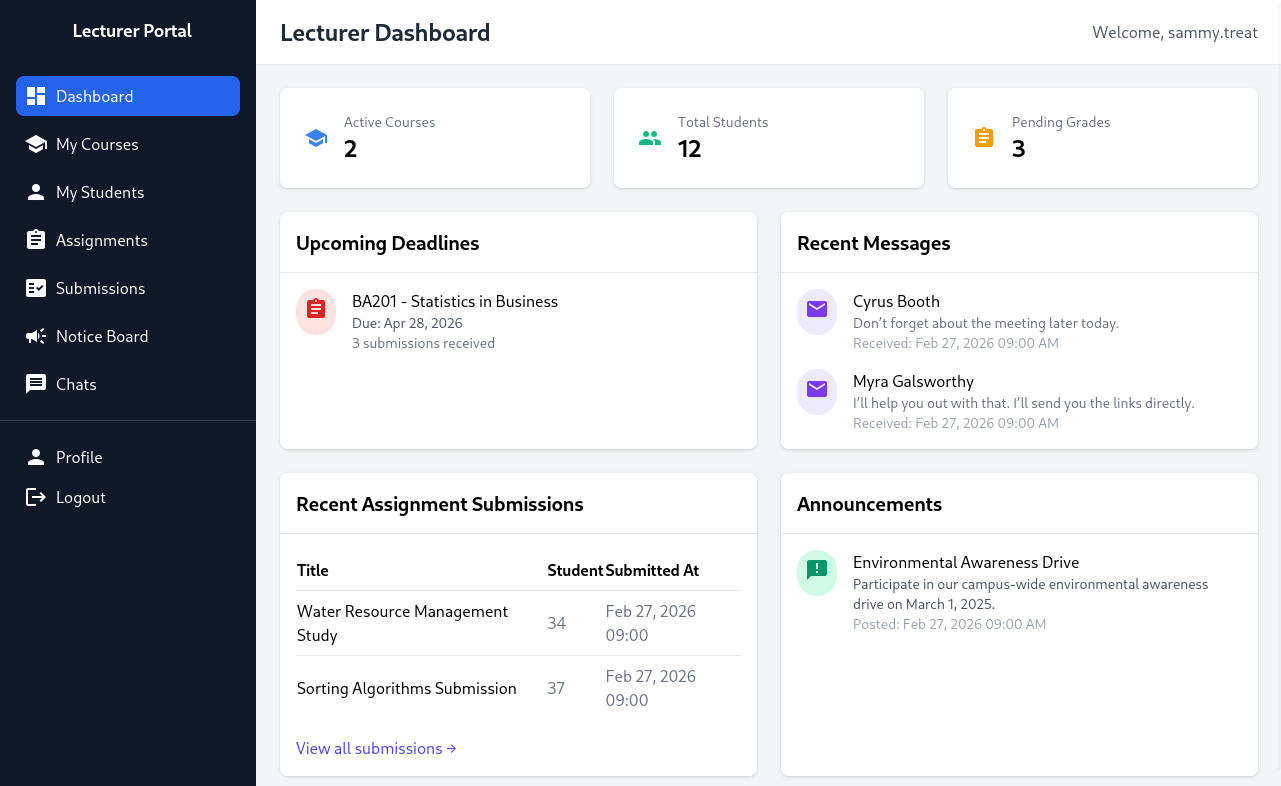Click the red clipboard icon beside BA201 deadline

pos(316,311)
